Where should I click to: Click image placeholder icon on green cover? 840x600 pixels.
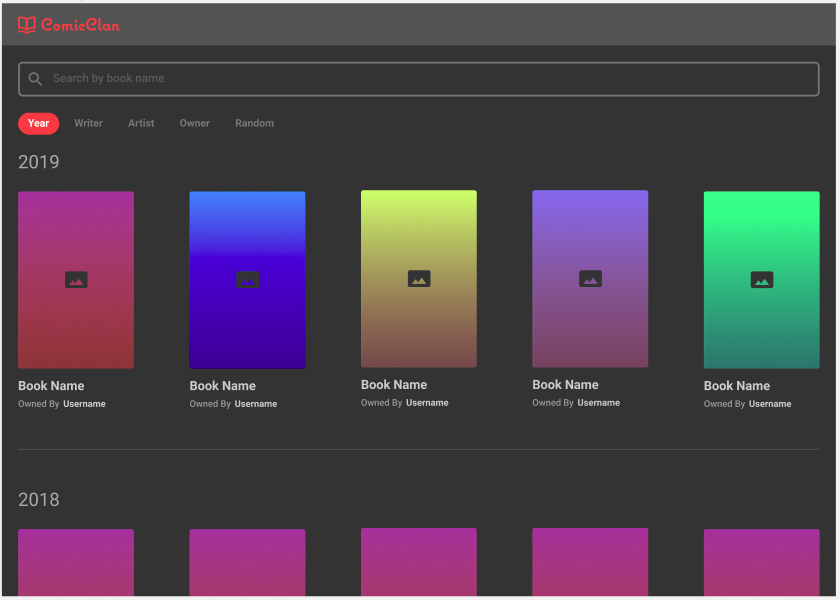[762, 280]
